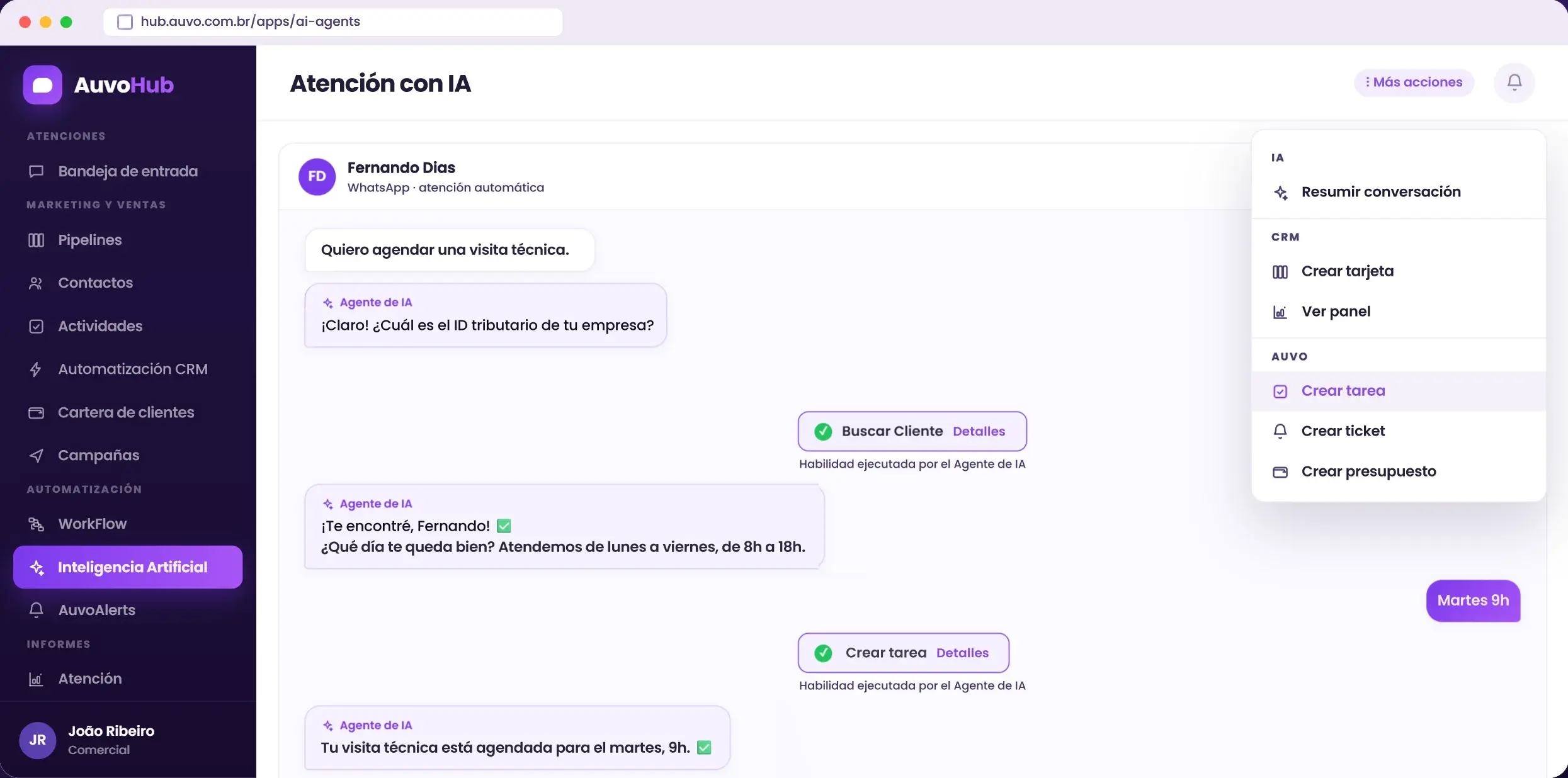Image resolution: width=1568 pixels, height=778 pixels.
Task: Click the Pipelines columns icon in sidebar
Action: (36, 240)
